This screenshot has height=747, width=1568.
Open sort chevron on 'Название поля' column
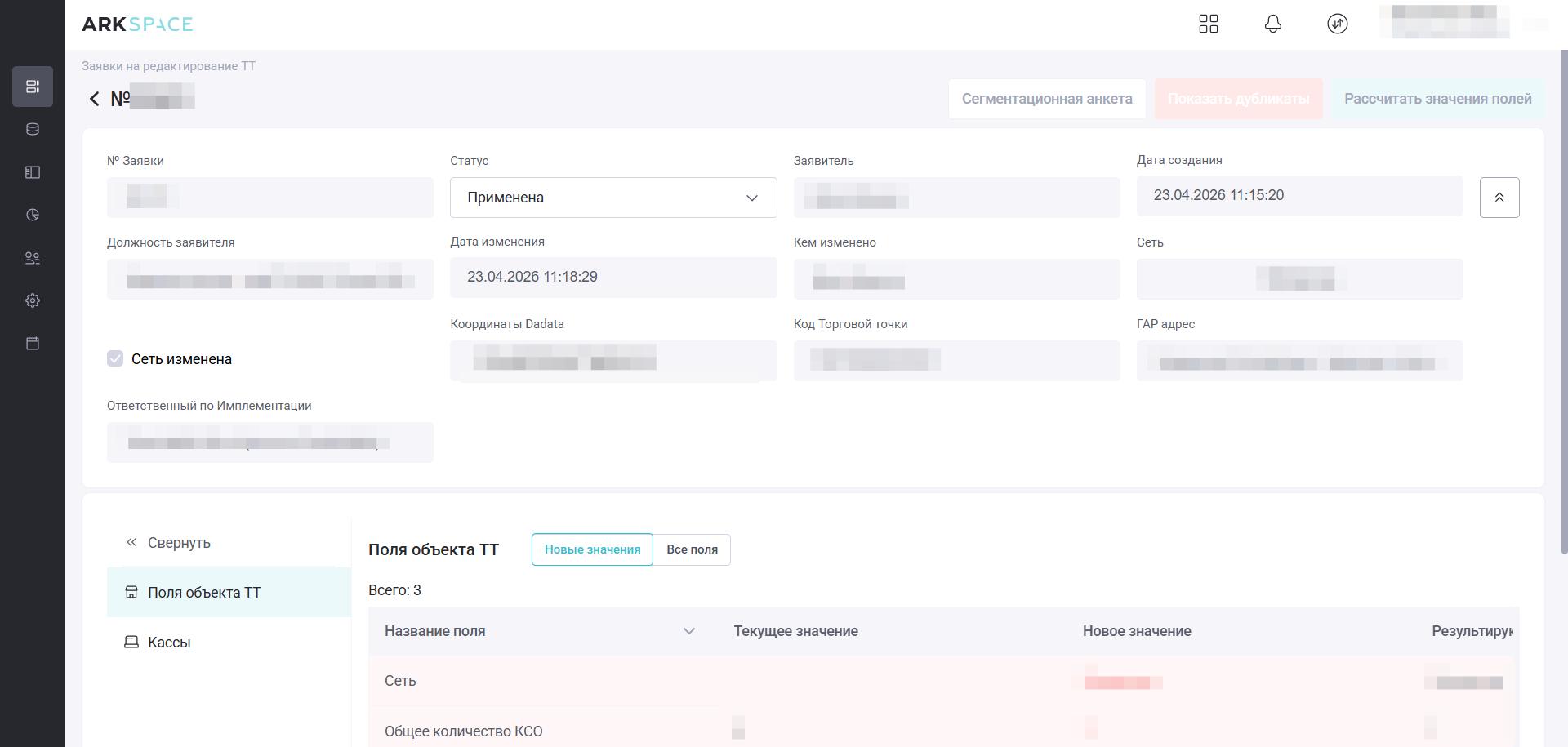[x=688, y=631]
